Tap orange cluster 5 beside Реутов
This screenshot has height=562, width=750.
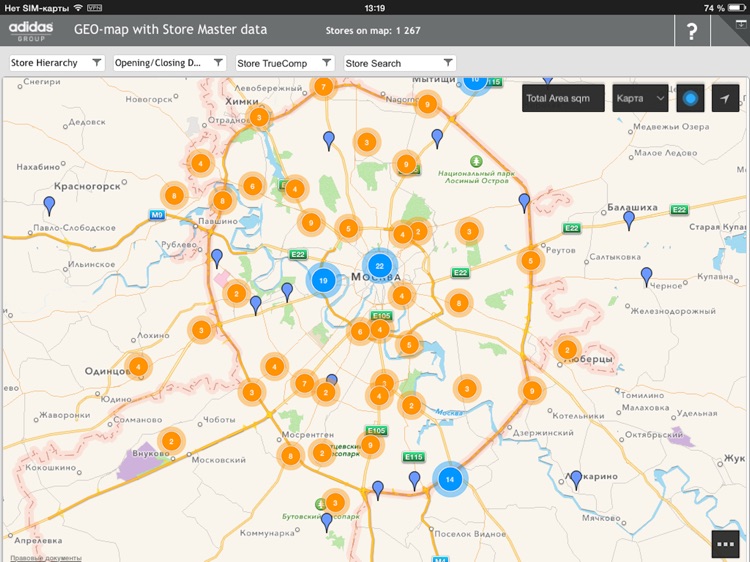pyautogui.click(x=530, y=261)
